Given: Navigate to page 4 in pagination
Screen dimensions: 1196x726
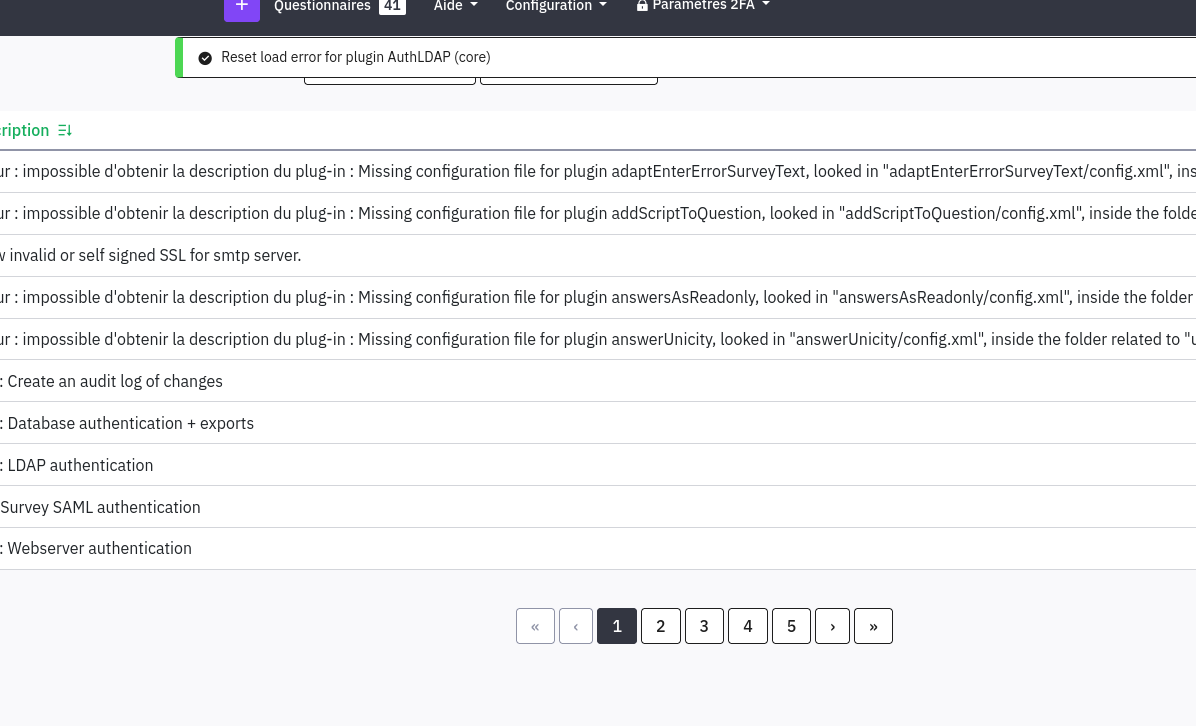Looking at the screenshot, I should [x=747, y=626].
